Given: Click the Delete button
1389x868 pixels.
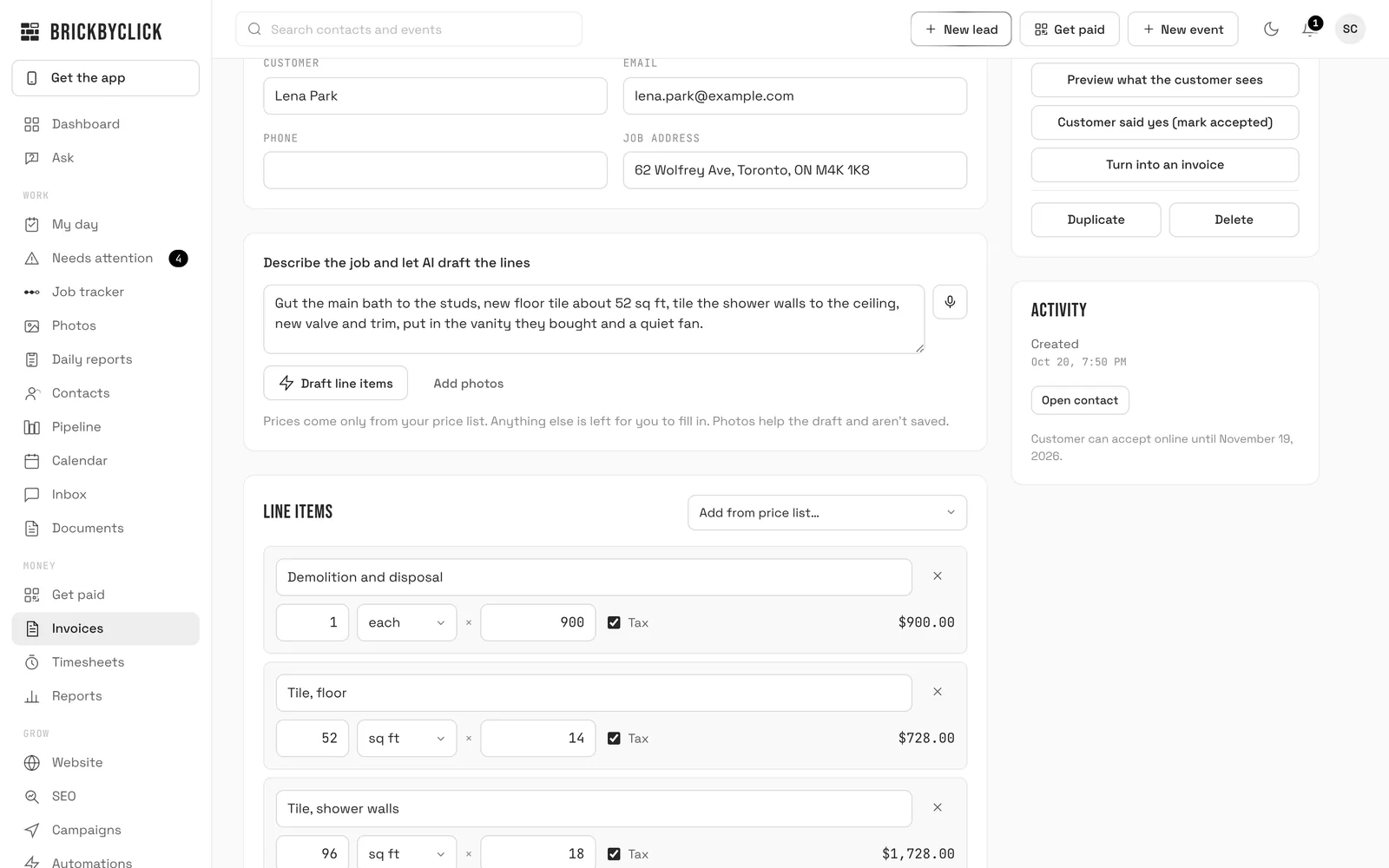Looking at the screenshot, I should coord(1234,220).
